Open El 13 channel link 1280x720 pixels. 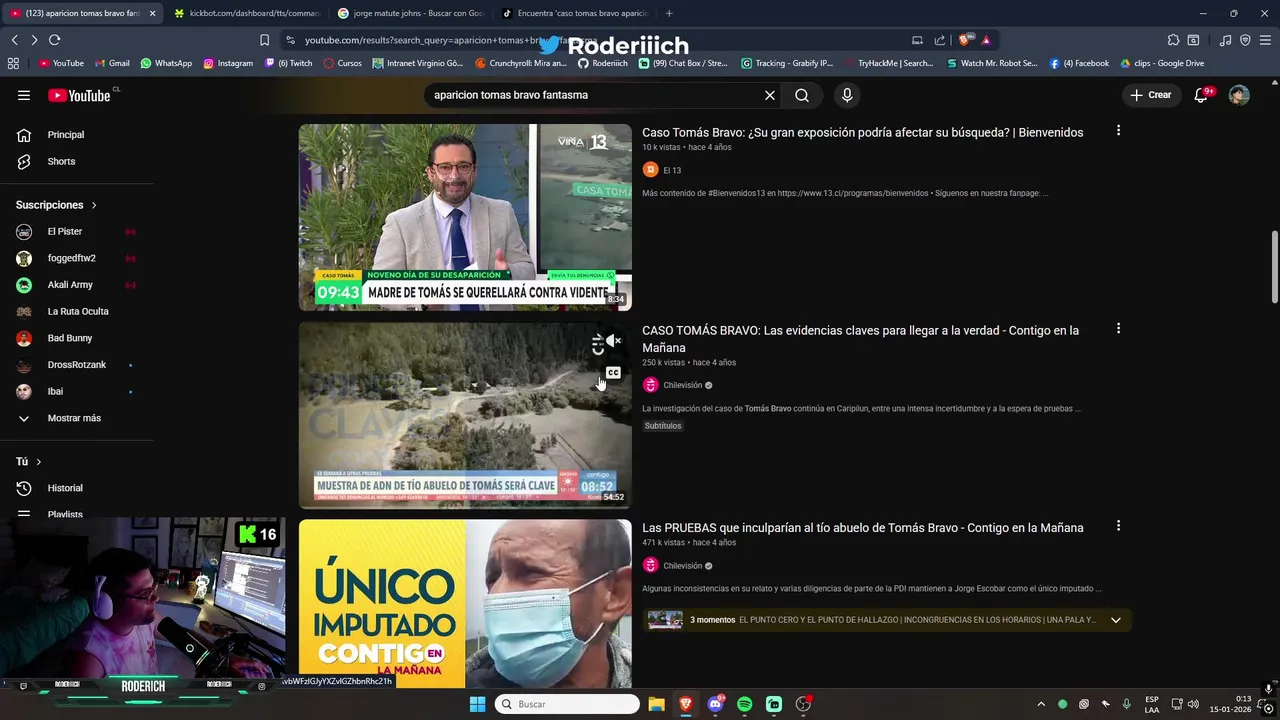point(672,170)
